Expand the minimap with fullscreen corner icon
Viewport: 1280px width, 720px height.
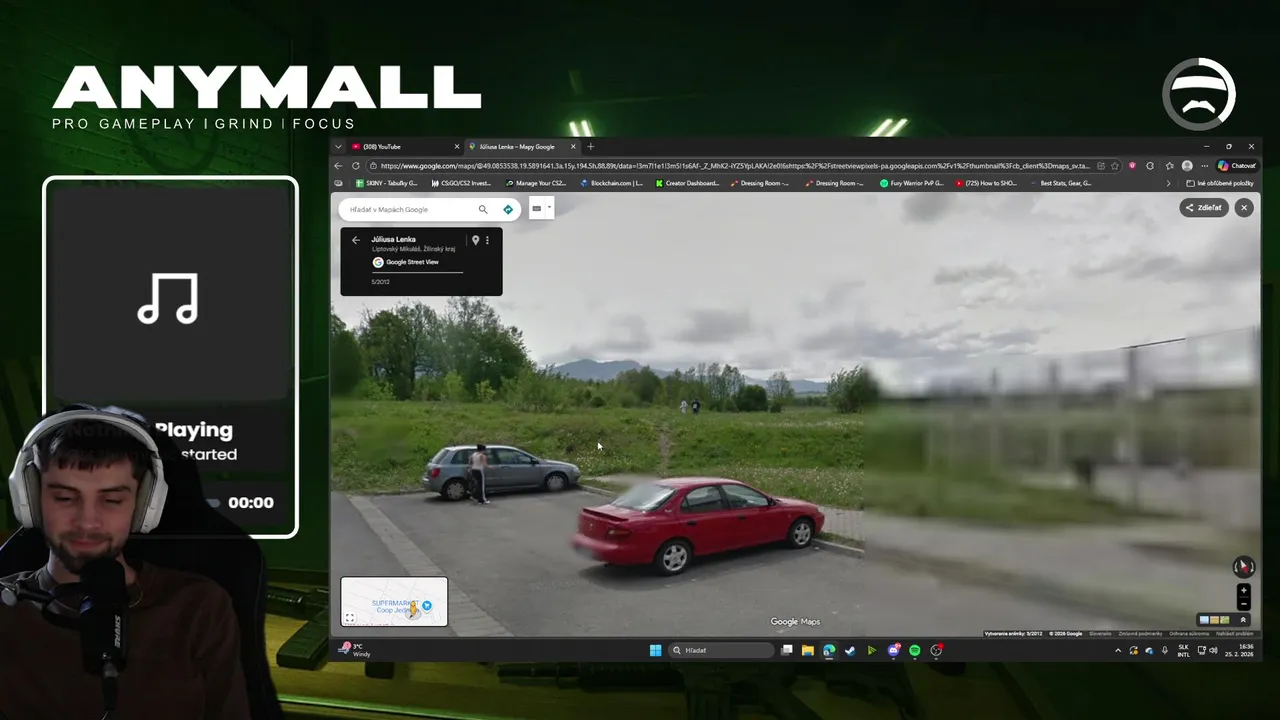click(x=350, y=618)
